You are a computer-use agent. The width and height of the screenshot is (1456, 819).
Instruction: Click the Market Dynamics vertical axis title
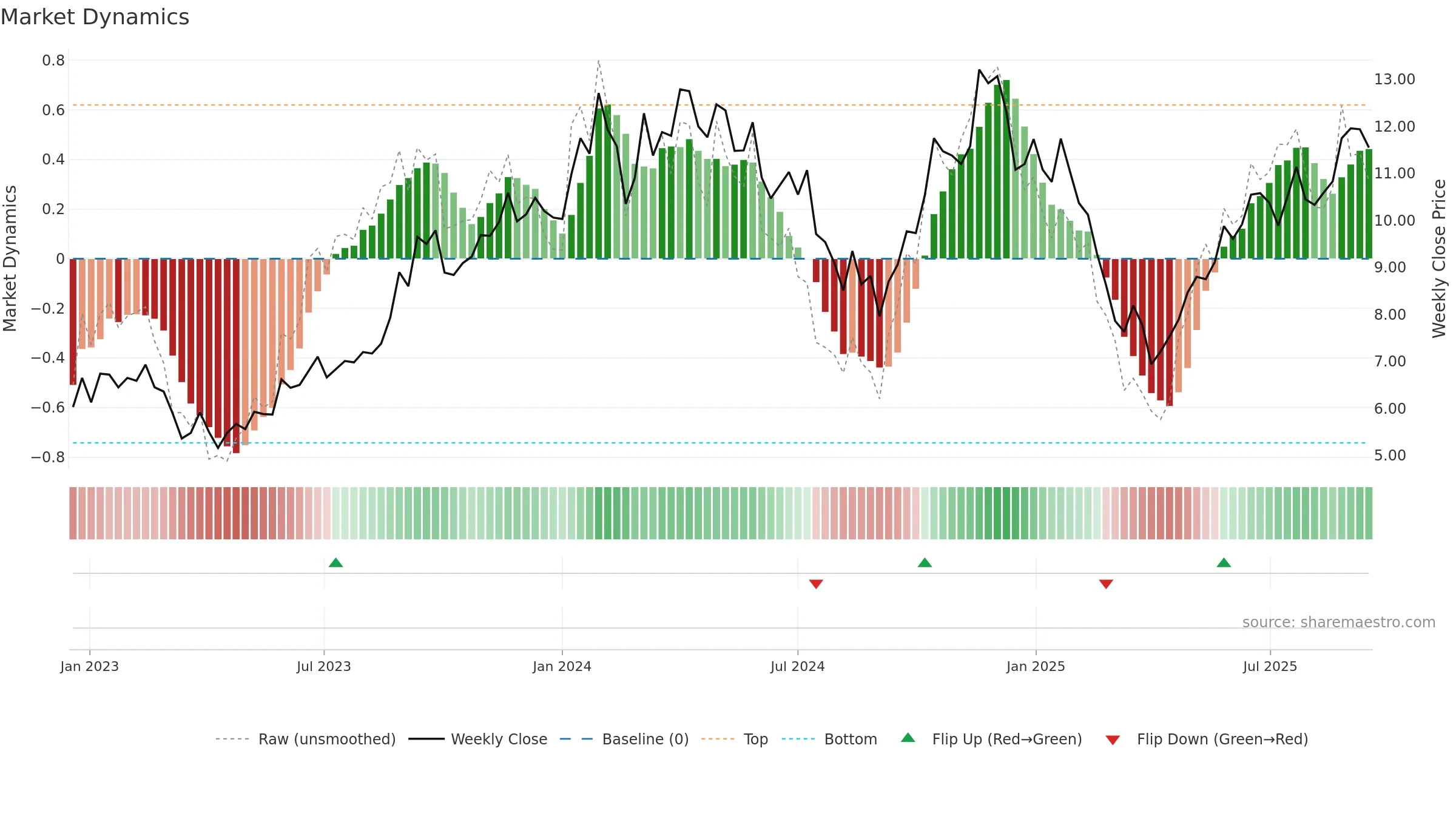[x=10, y=258]
